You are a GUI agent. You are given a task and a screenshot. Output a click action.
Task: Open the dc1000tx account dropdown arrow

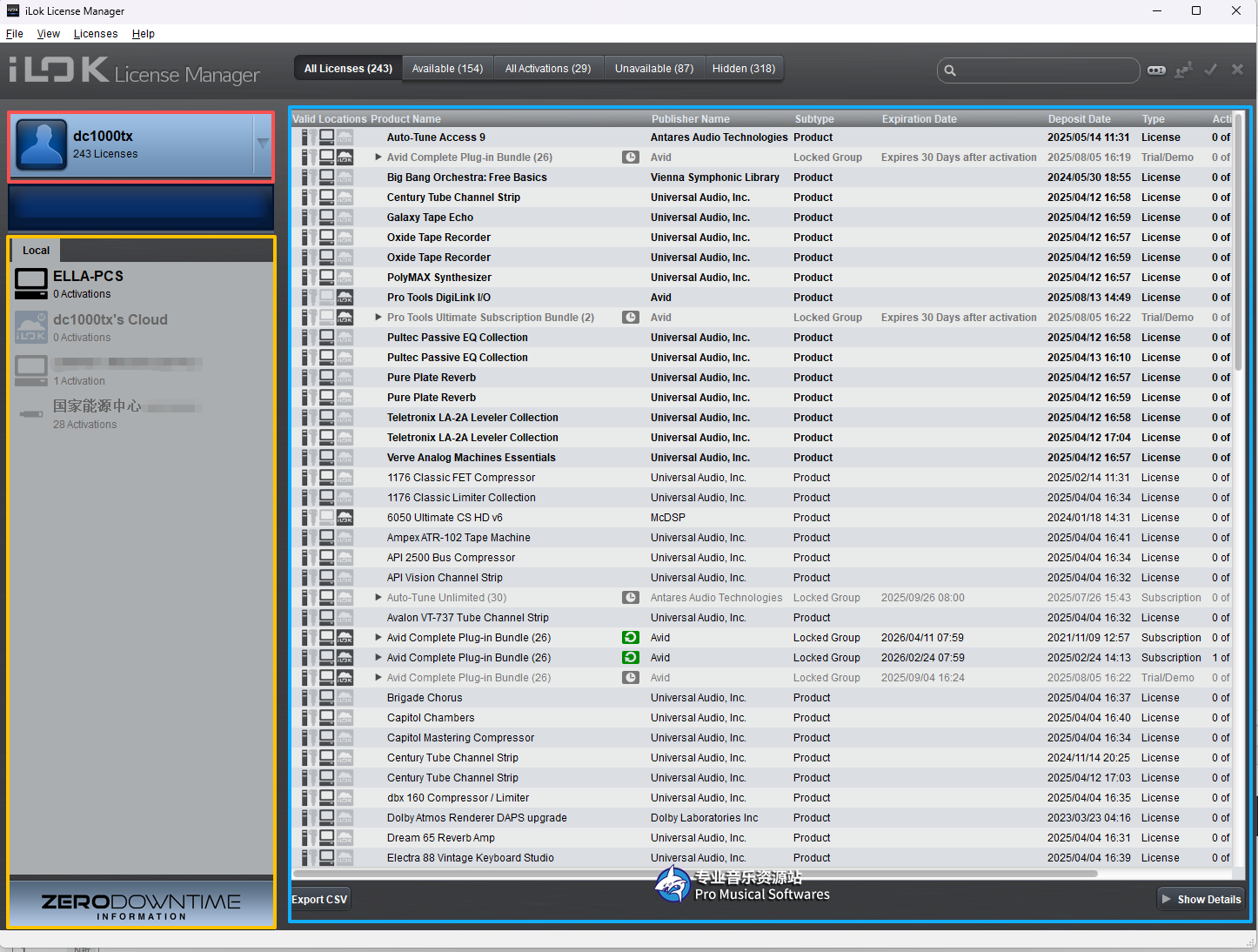pyautogui.click(x=262, y=144)
